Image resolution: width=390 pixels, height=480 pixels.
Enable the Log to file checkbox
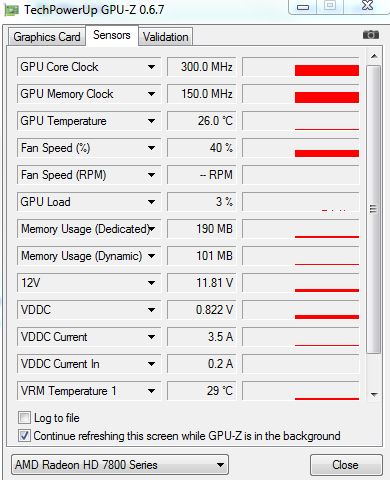24,417
